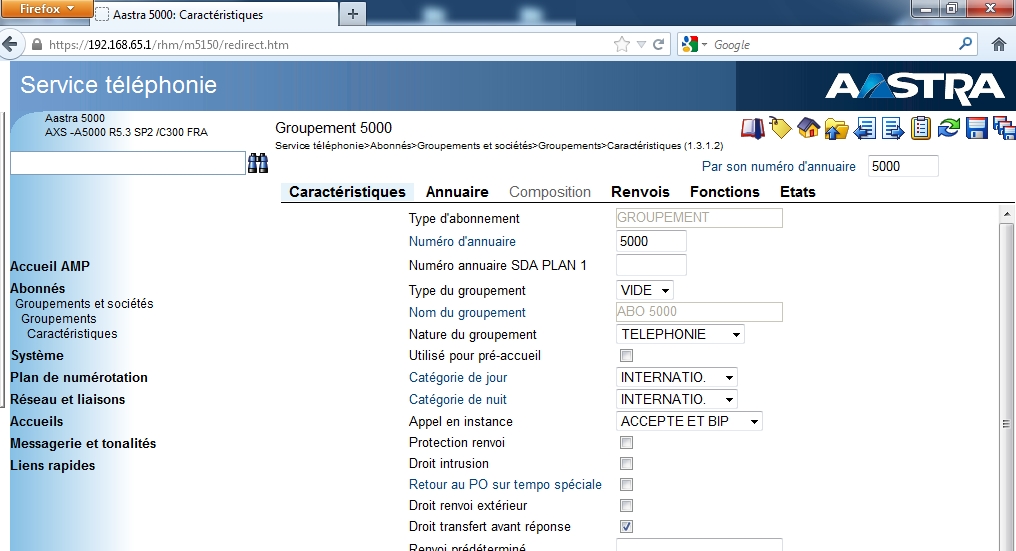Viewport: 1016px width, 551px height.
Task: Switch to the Etats tab
Action: [x=798, y=192]
